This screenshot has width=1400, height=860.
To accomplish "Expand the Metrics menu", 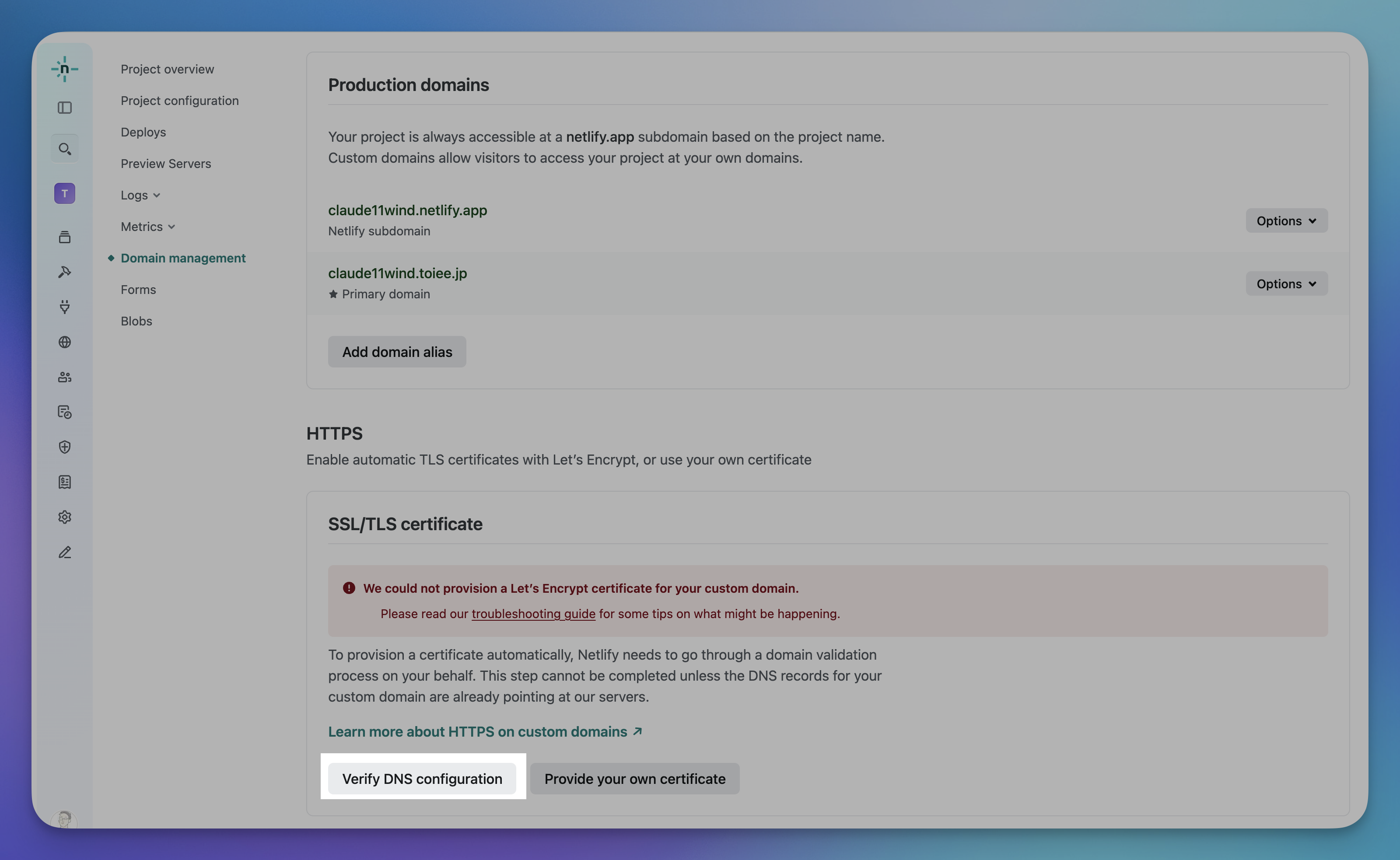I will pos(147,227).
